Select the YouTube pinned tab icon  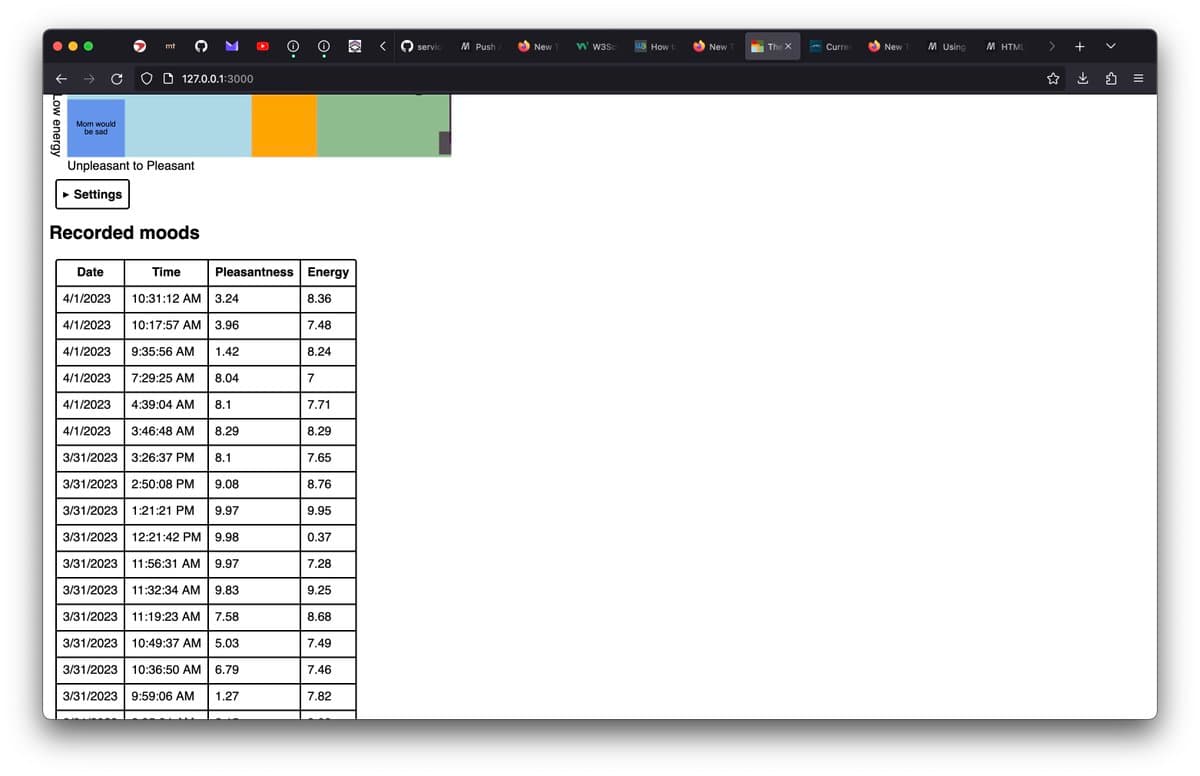click(x=262, y=46)
